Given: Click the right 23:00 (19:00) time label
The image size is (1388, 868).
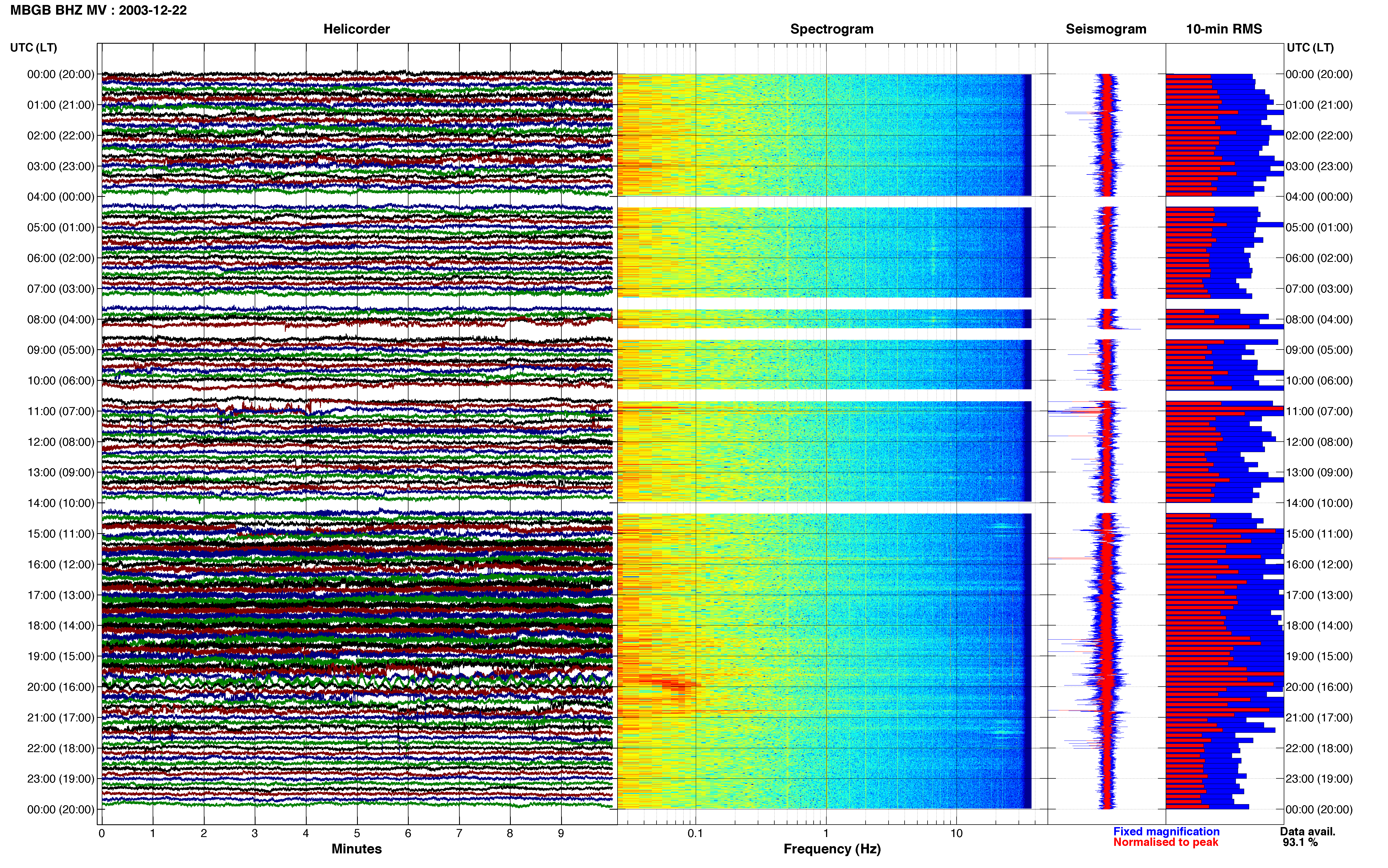Looking at the screenshot, I should point(1319,779).
